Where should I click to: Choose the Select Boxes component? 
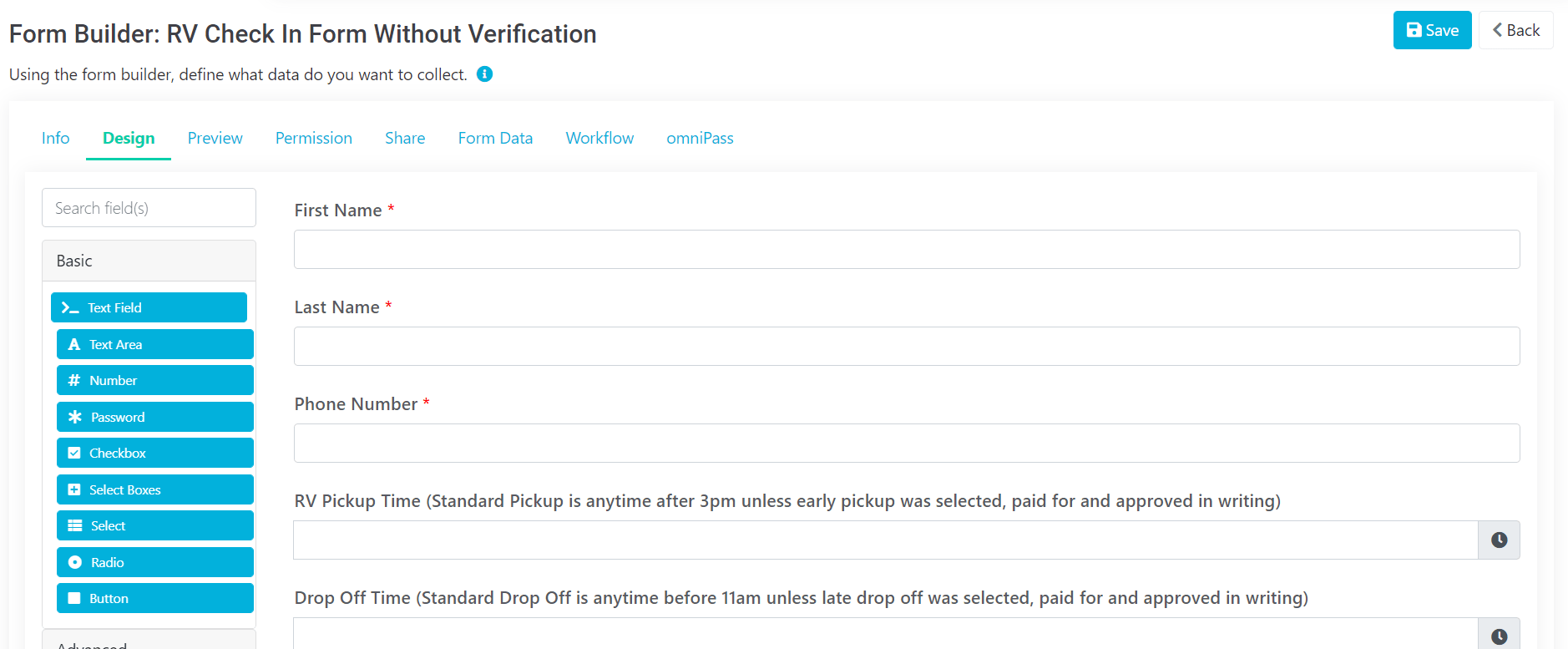pyautogui.click(x=154, y=489)
